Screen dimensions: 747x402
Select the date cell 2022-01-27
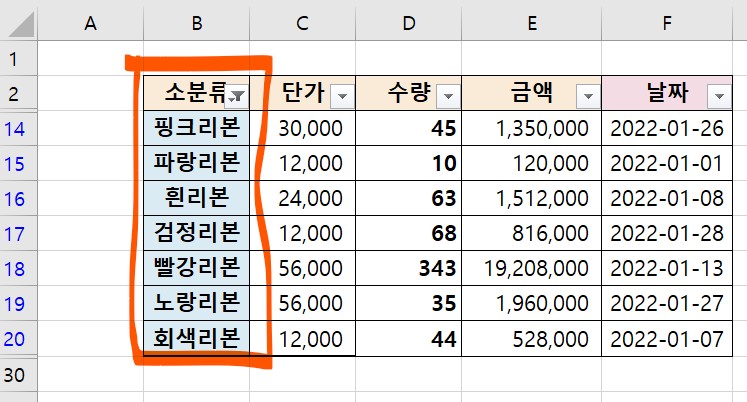point(667,303)
